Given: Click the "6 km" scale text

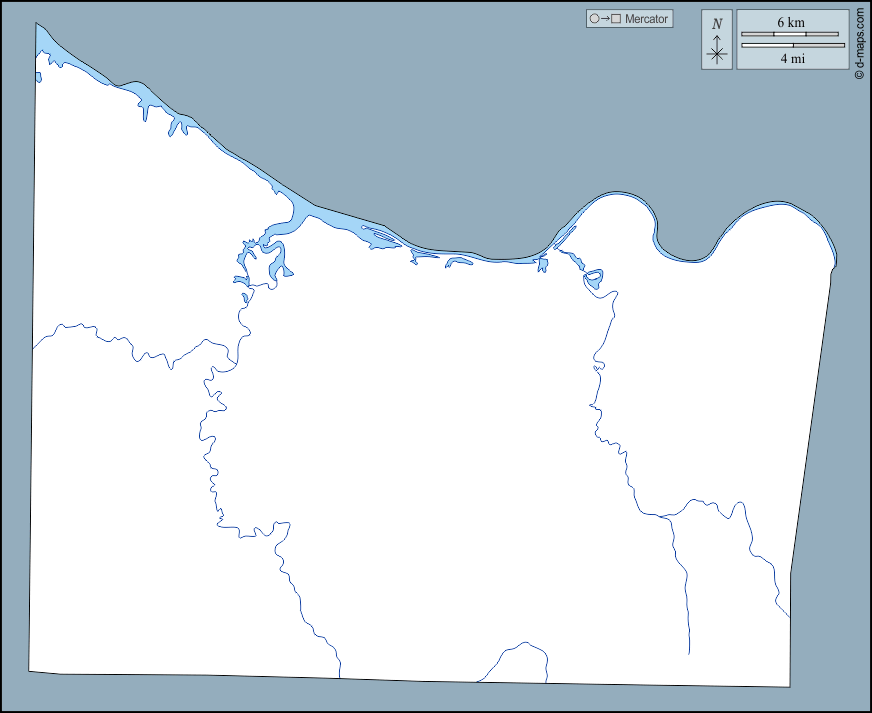Looking at the screenshot, I should click(791, 22).
